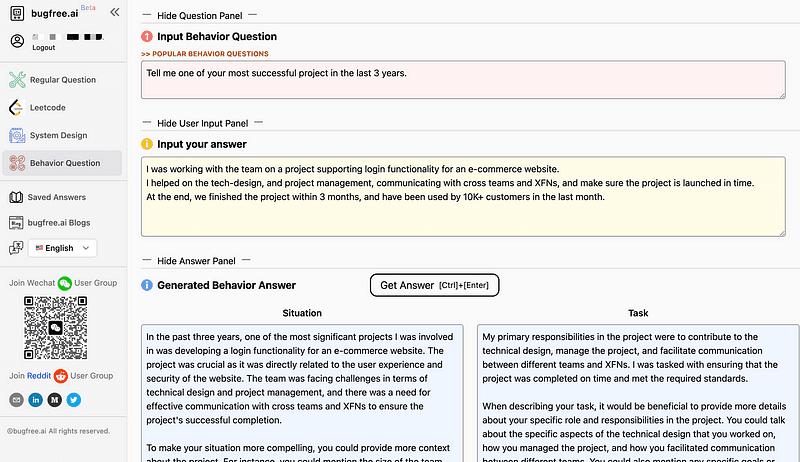Click the Situation column heading
800x462 pixels.
point(302,313)
